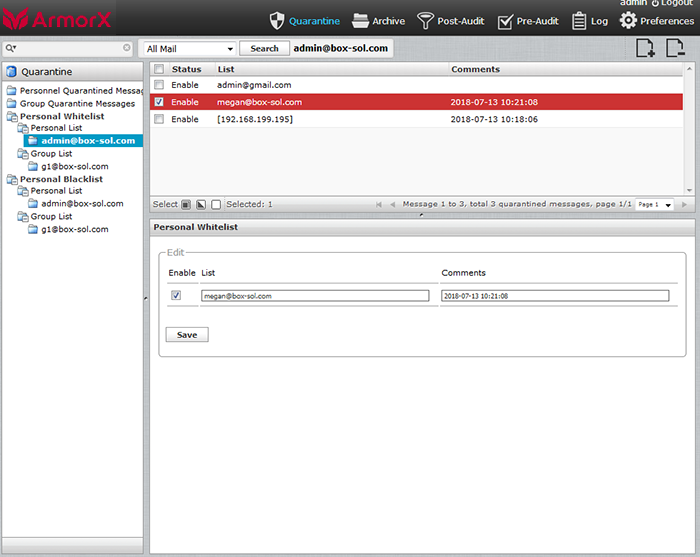Open the Quarantine section
This screenshot has width=700, height=557.
[305, 21]
